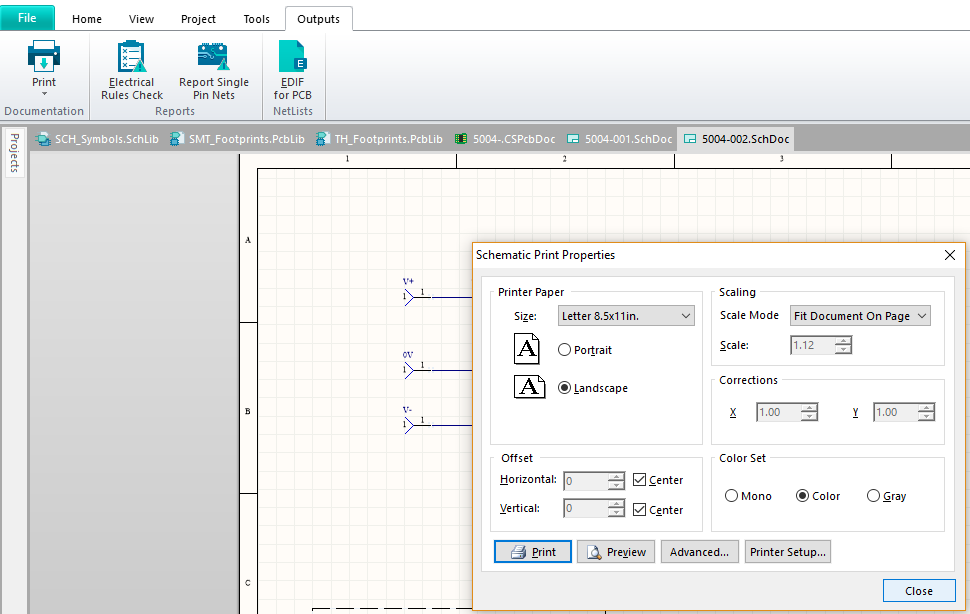Click the portrait page orientation icon
This screenshot has width=970, height=614.
[x=527, y=350]
